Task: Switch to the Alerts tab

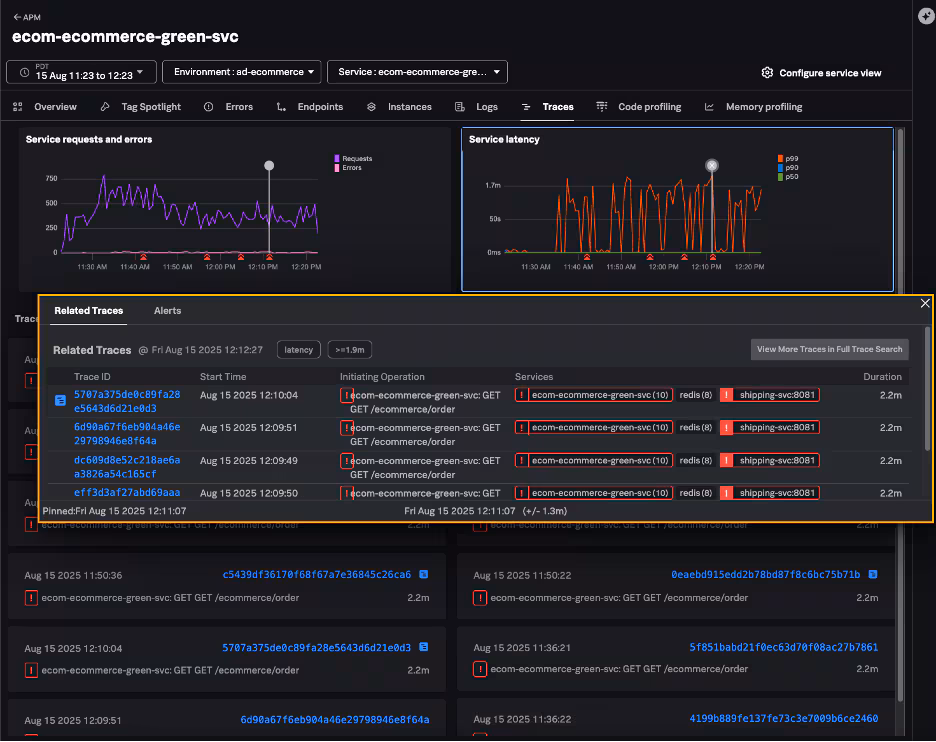Action: point(167,311)
